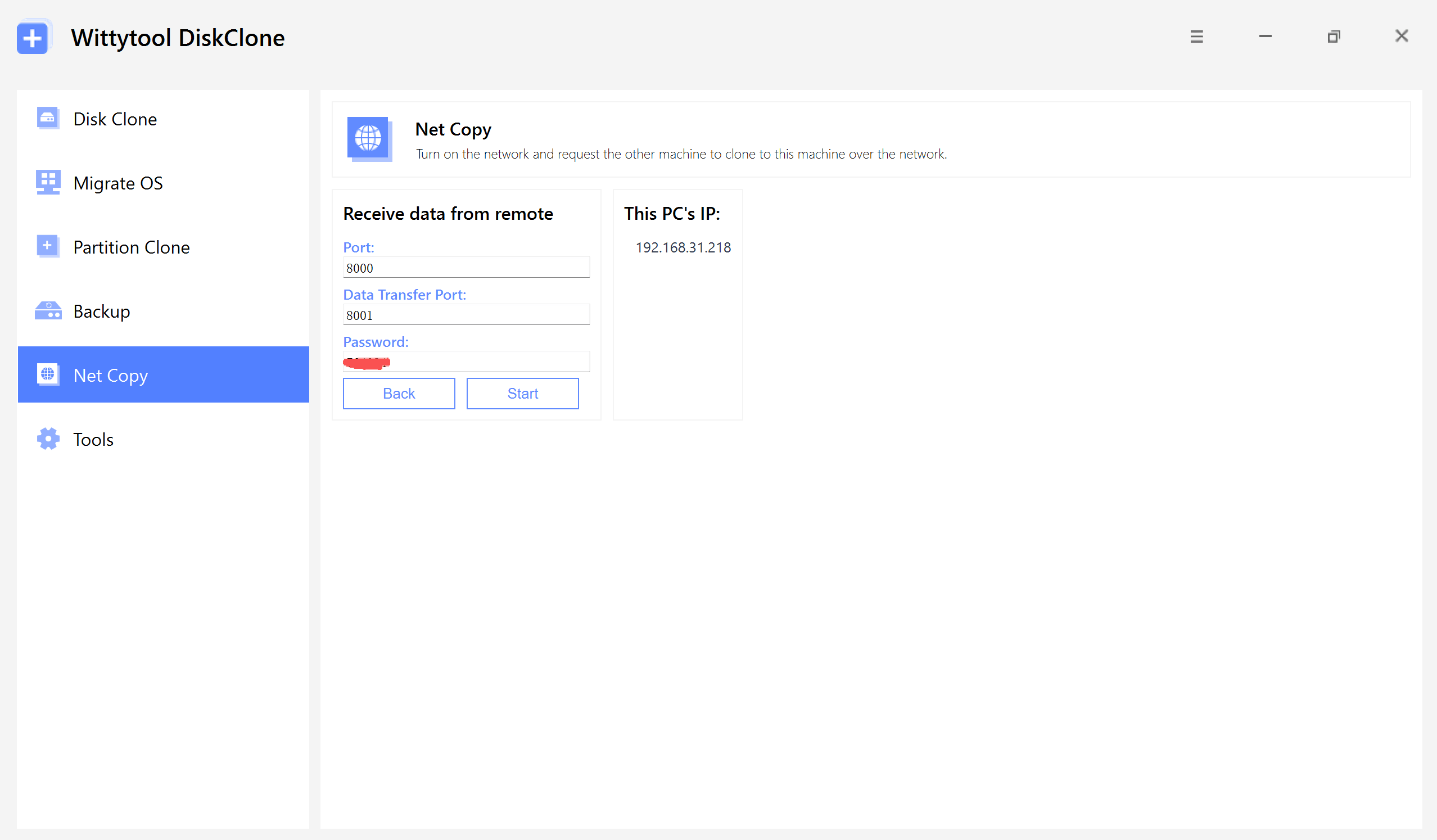Image resolution: width=1437 pixels, height=840 pixels.
Task: Click the Tools gear icon
Action: 48,439
